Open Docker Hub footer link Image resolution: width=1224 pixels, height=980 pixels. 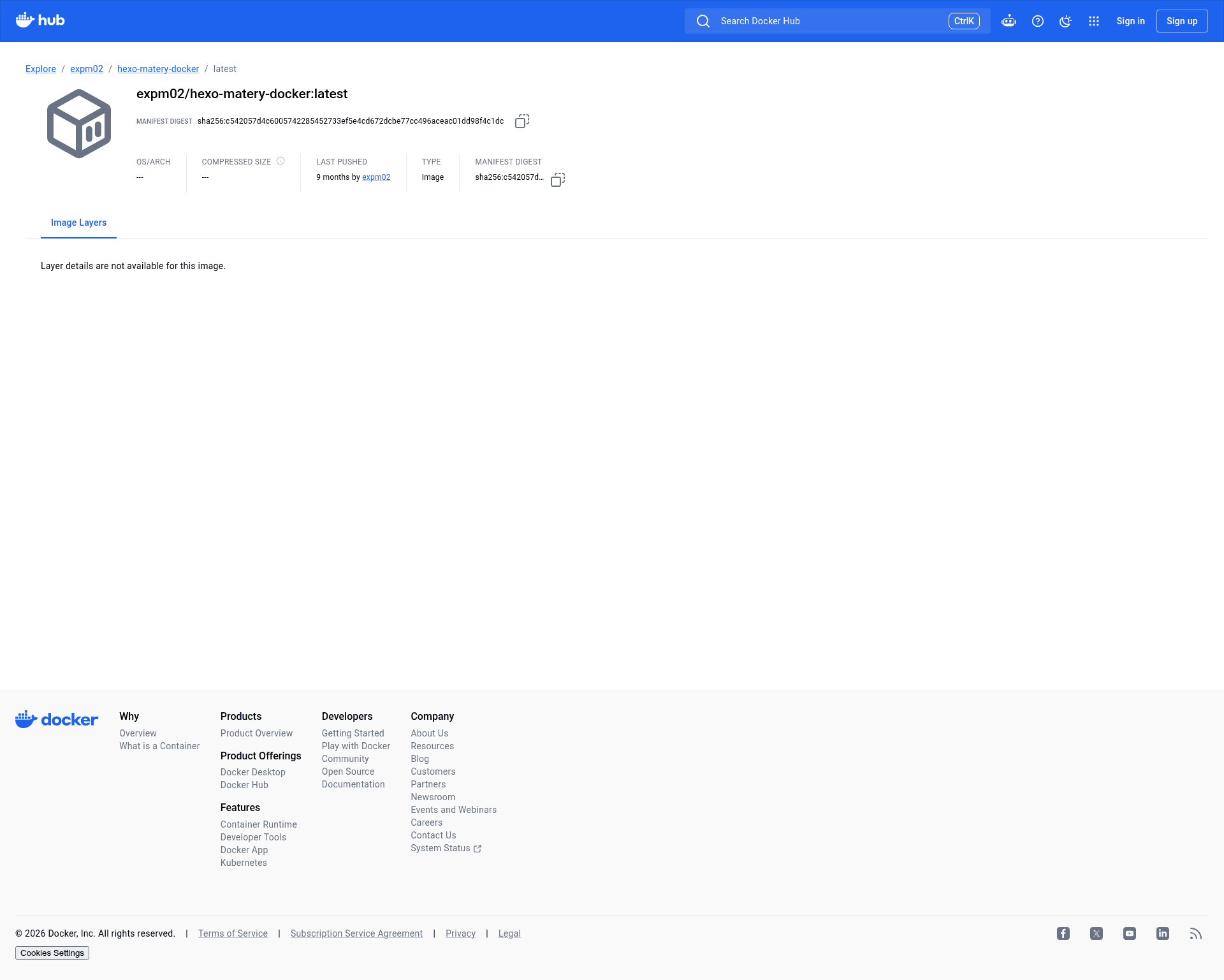(x=244, y=785)
